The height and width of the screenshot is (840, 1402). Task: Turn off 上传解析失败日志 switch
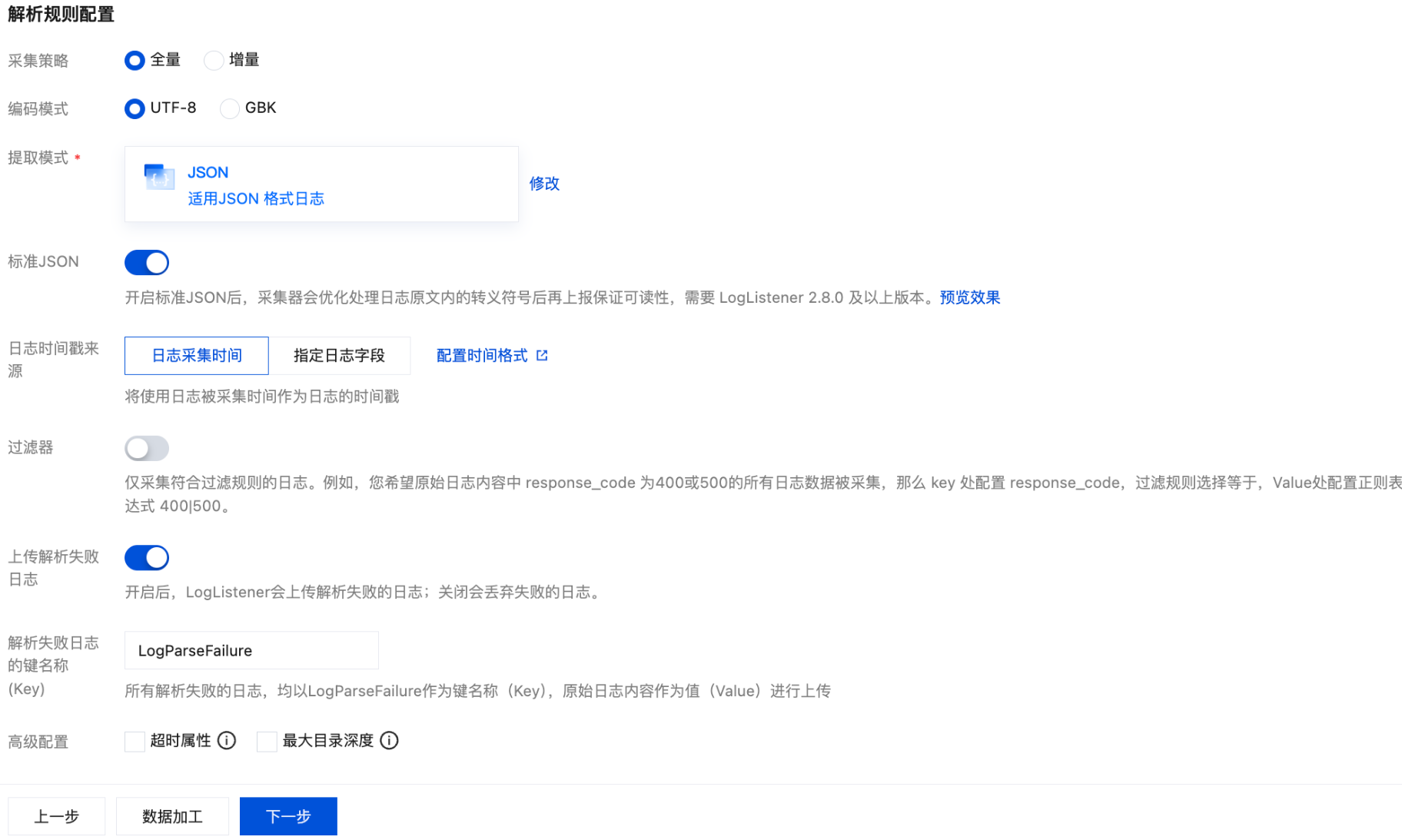tap(147, 558)
